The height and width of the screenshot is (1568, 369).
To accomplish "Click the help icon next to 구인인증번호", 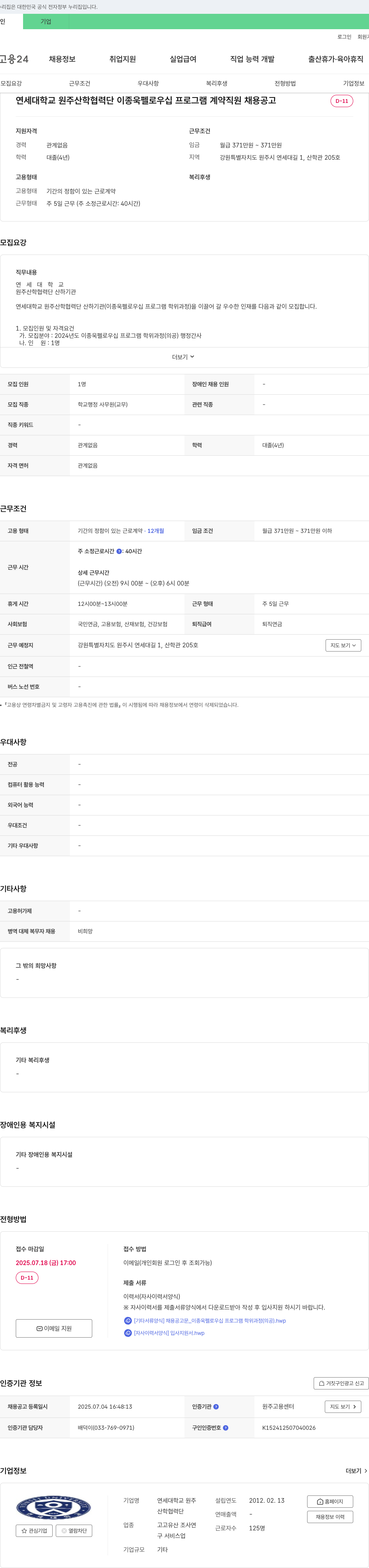I will (x=226, y=1427).
